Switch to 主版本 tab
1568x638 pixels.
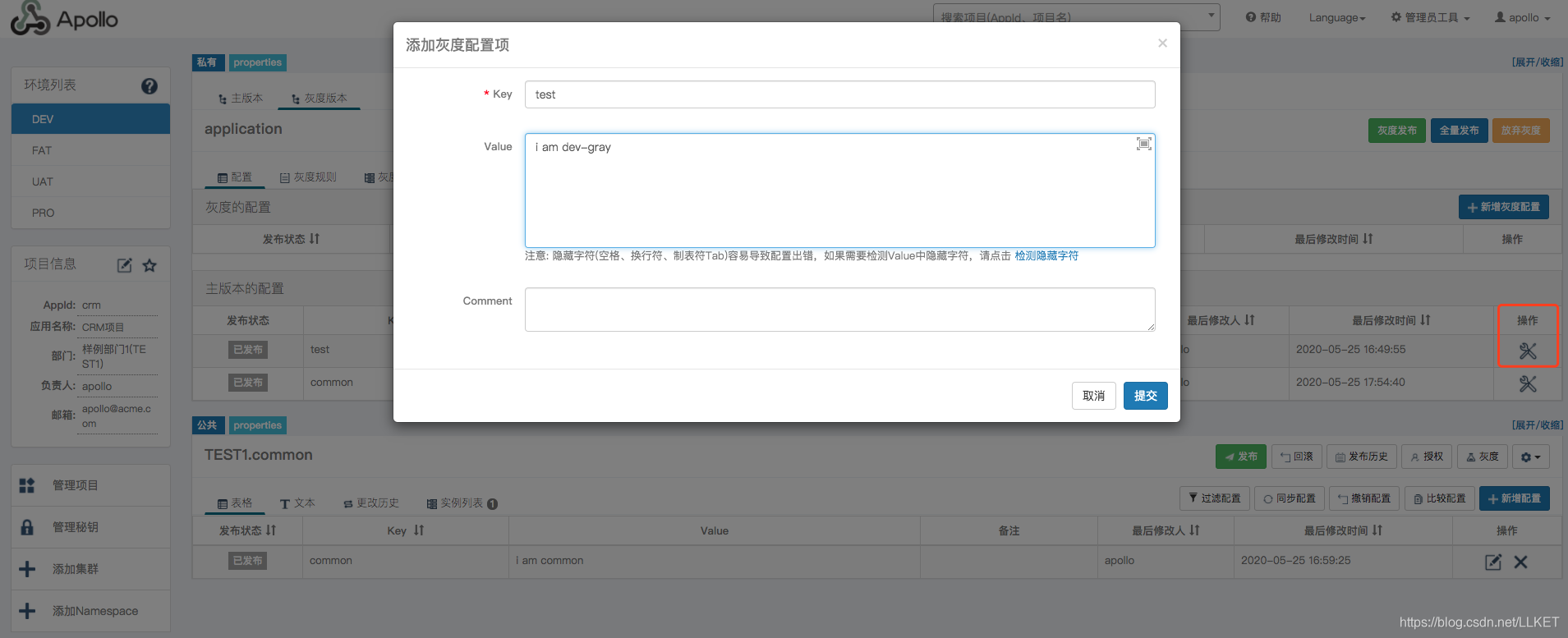pos(241,98)
